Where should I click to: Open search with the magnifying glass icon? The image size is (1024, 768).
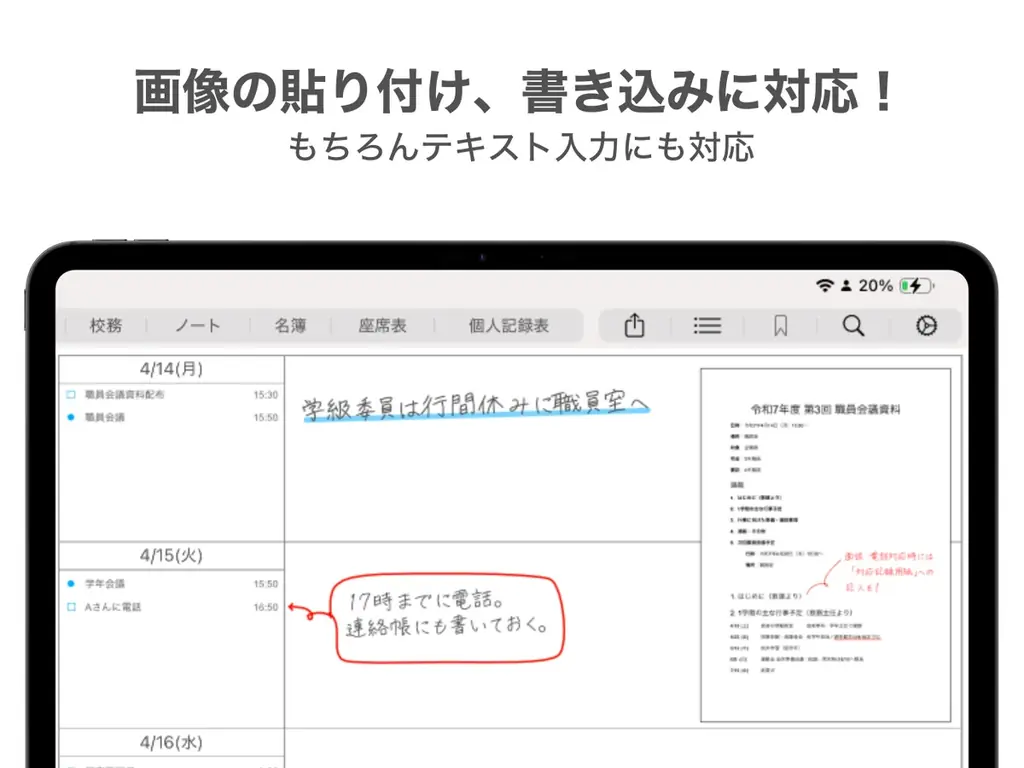pos(853,326)
